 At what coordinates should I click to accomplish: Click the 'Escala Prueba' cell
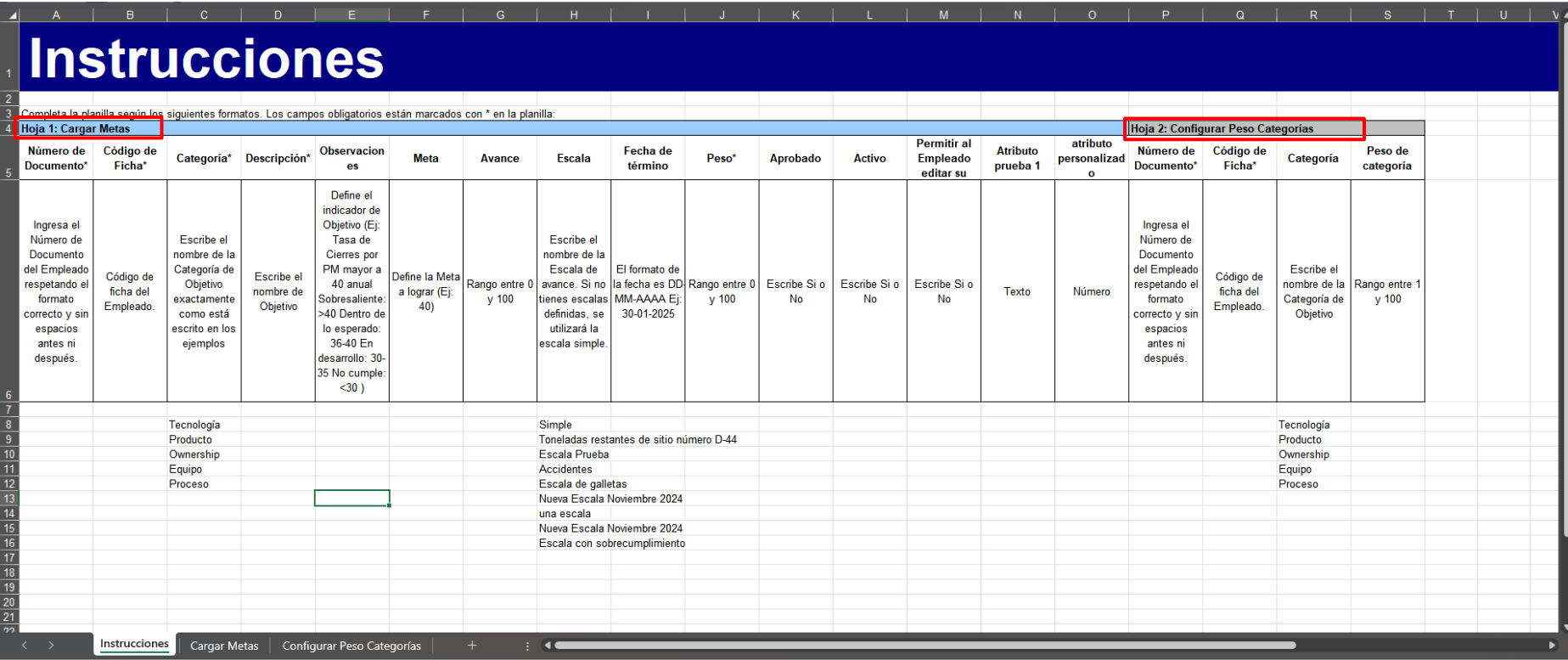[x=574, y=454]
